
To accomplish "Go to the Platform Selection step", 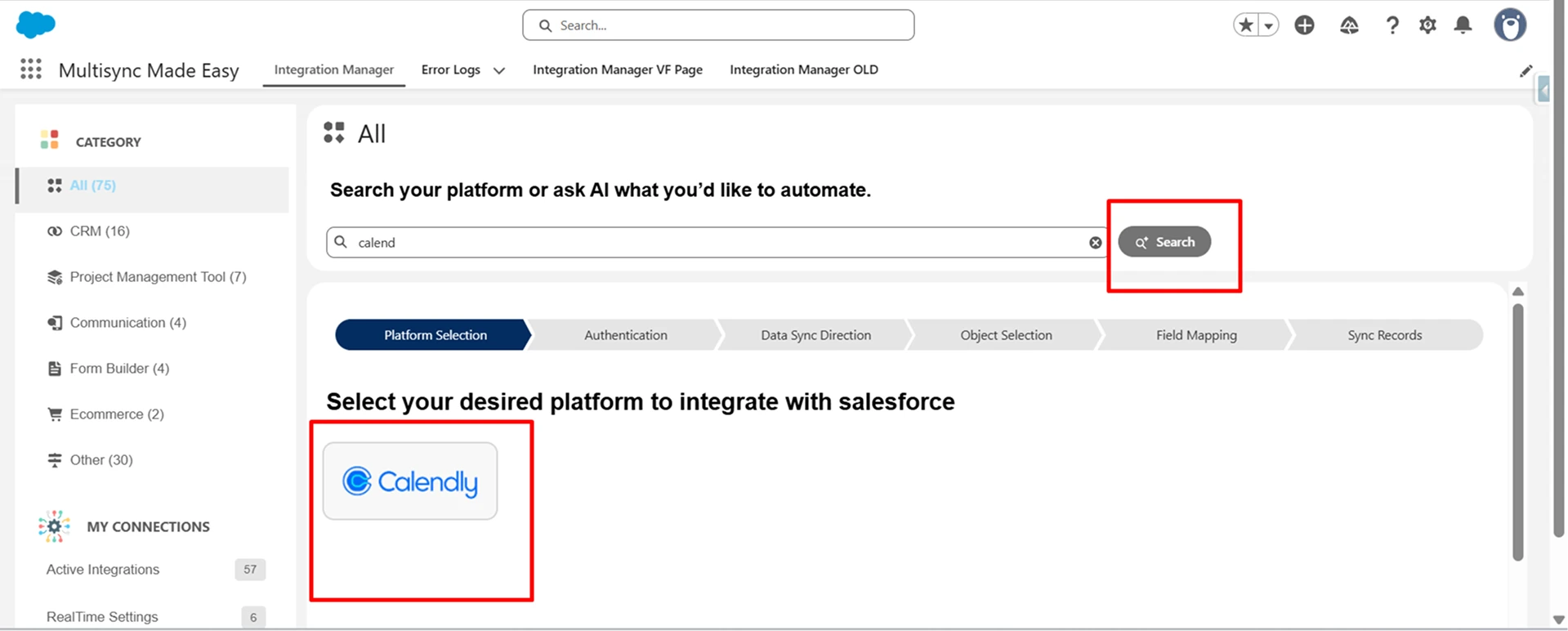I will [x=433, y=335].
